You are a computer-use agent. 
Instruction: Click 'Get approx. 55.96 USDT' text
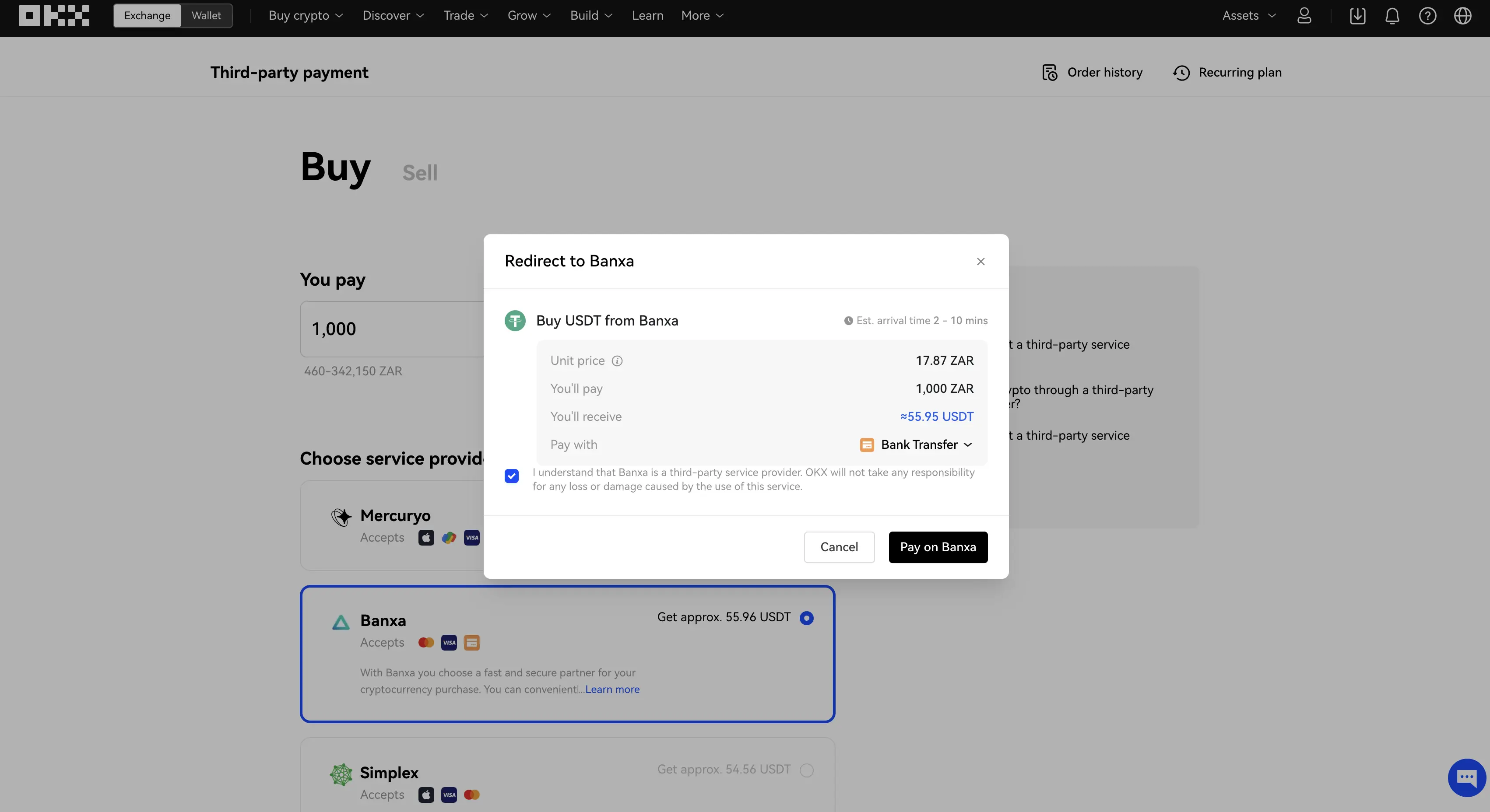coord(724,617)
